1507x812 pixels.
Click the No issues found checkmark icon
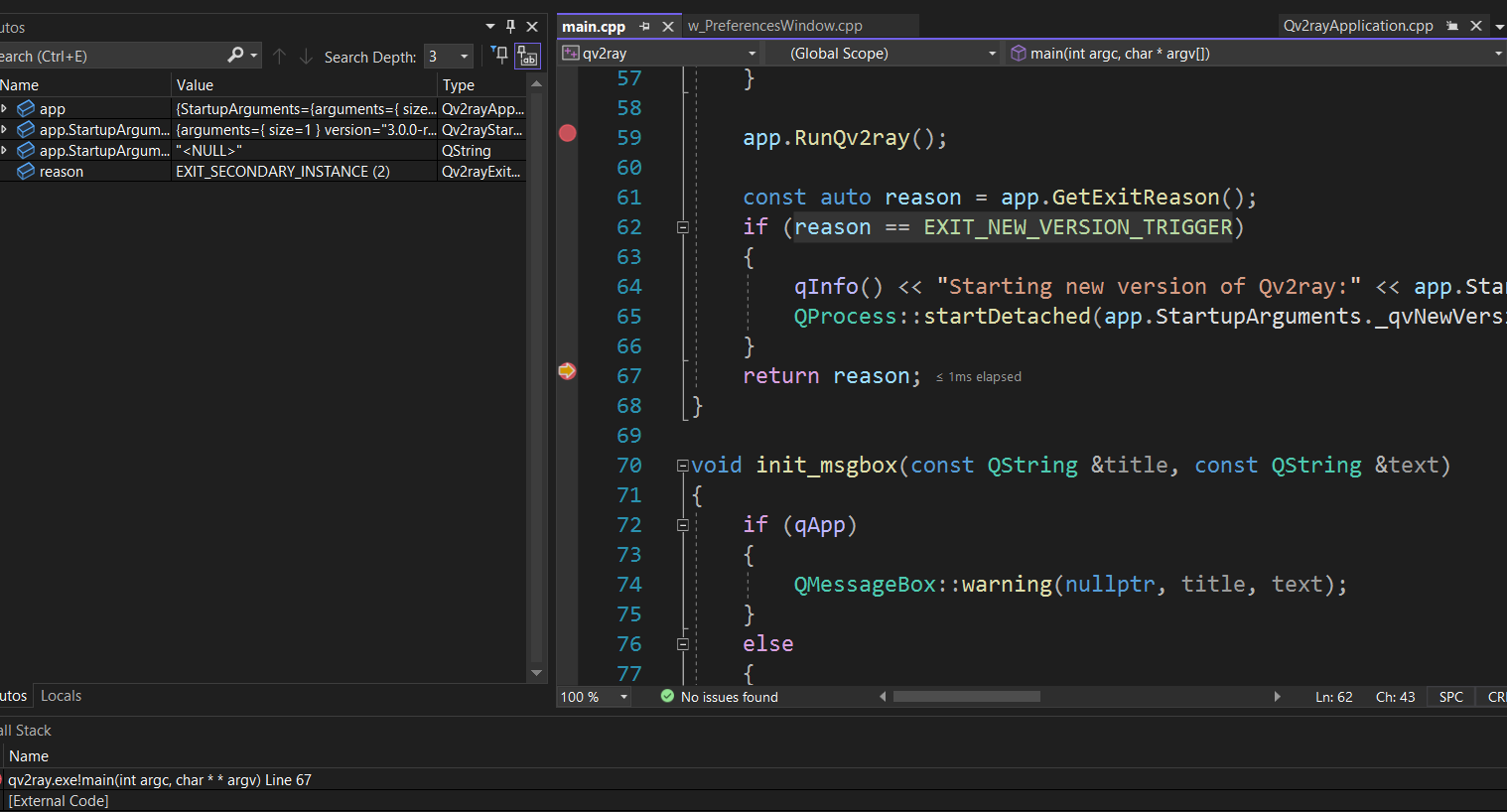667,697
